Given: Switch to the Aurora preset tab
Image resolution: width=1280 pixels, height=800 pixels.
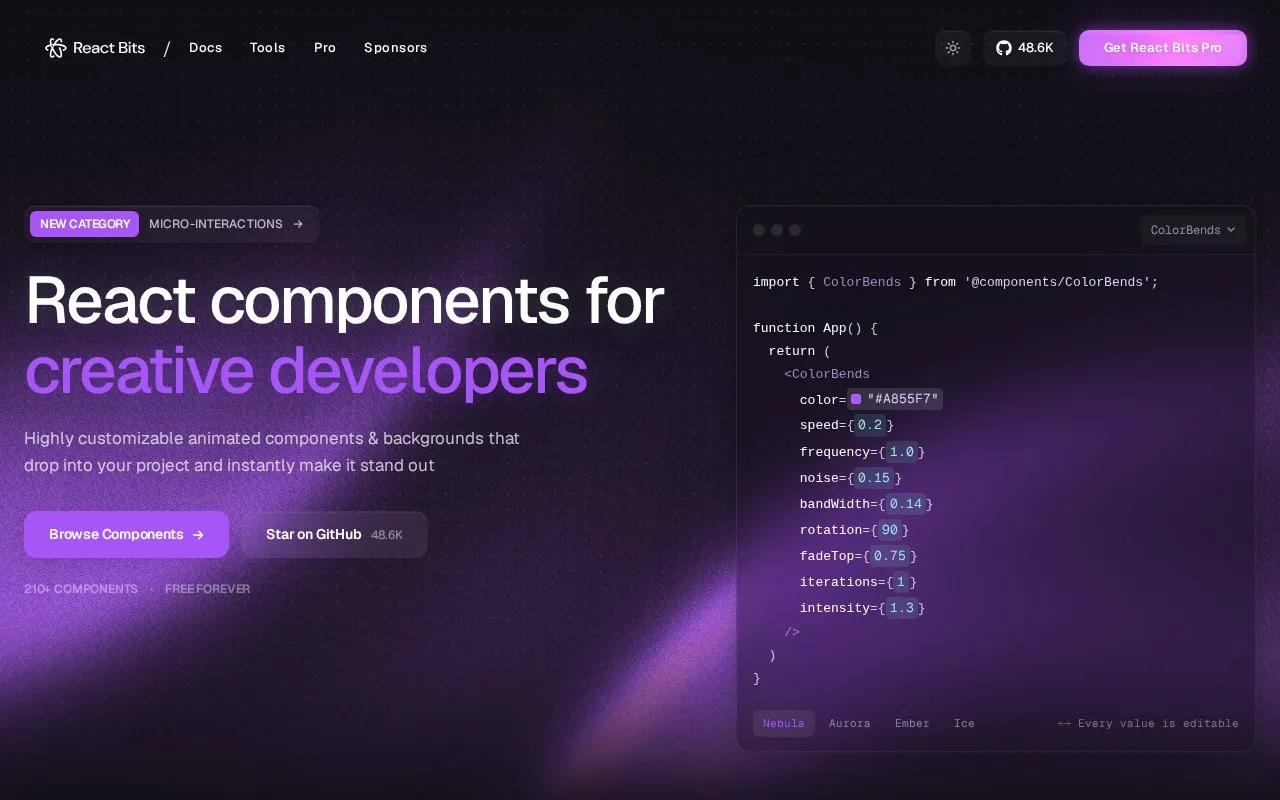Looking at the screenshot, I should coord(850,723).
